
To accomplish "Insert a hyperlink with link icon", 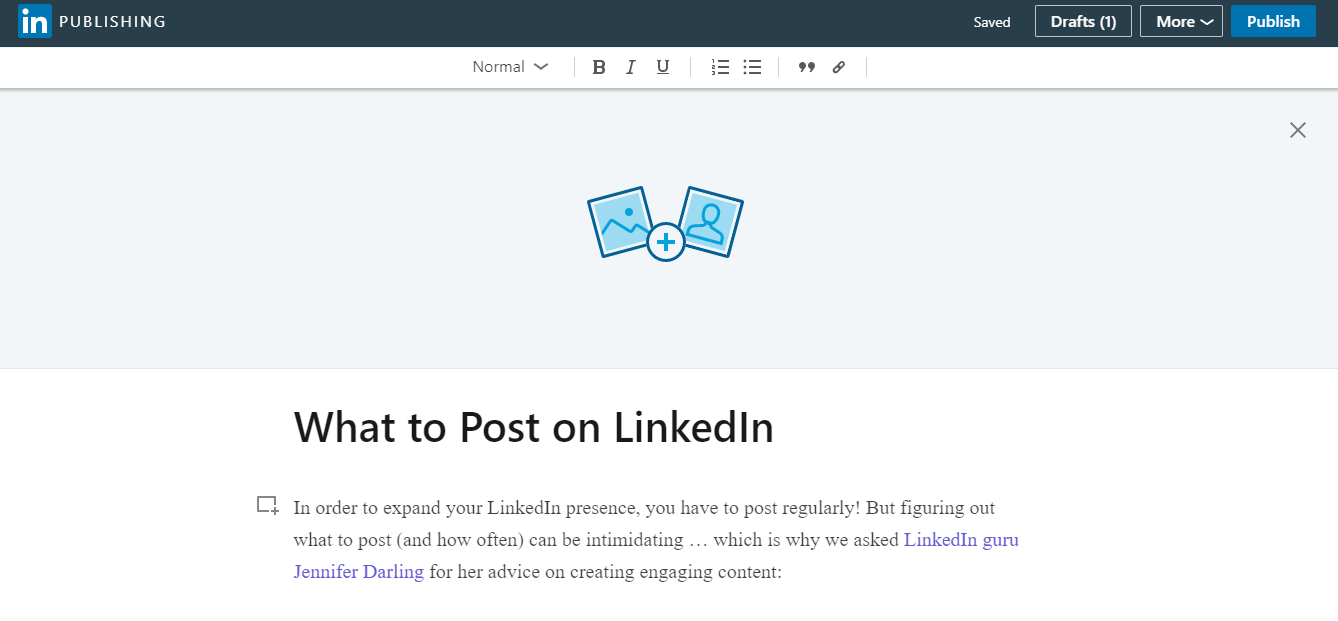I will (x=839, y=67).
